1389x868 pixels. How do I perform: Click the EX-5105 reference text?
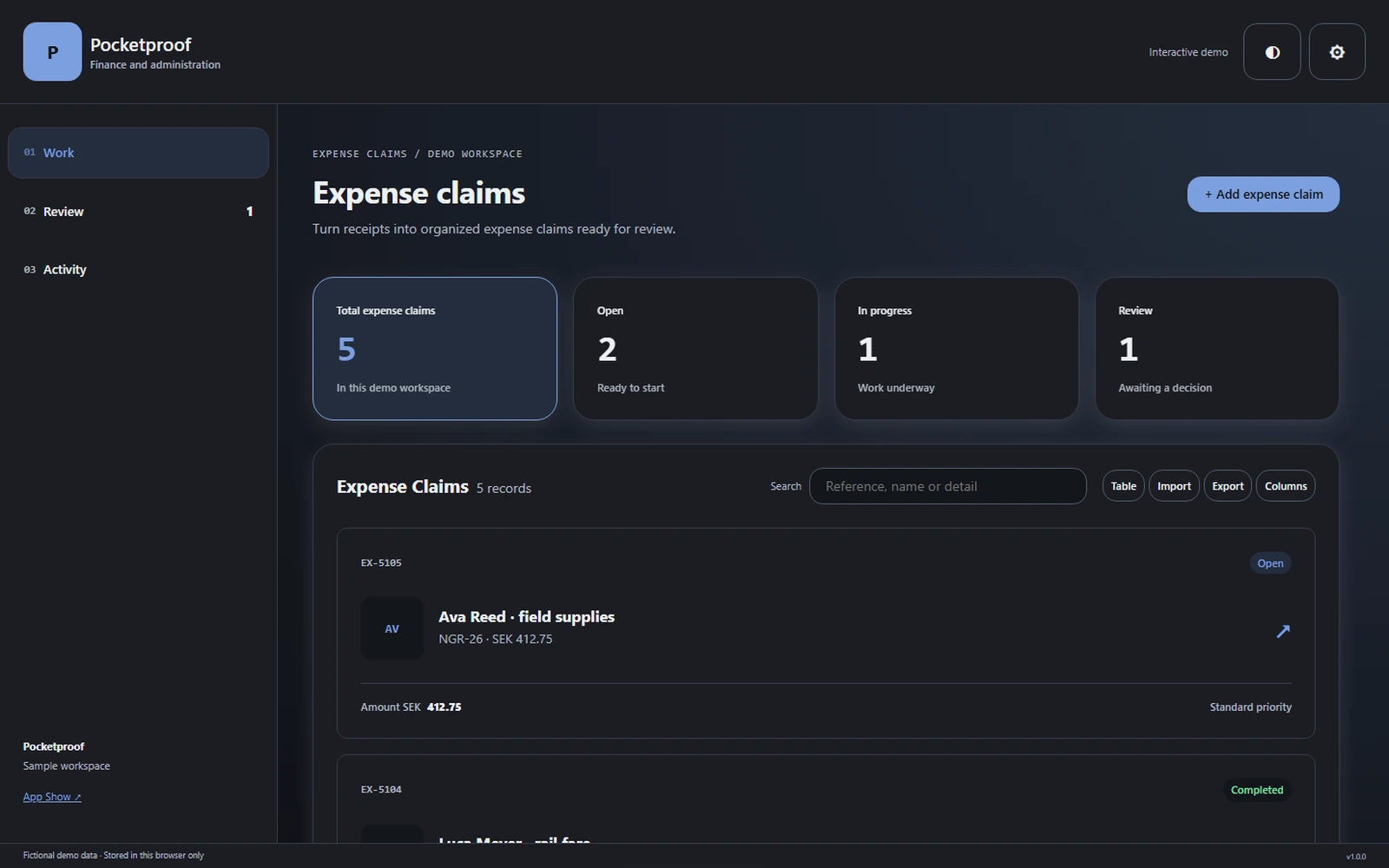(381, 563)
